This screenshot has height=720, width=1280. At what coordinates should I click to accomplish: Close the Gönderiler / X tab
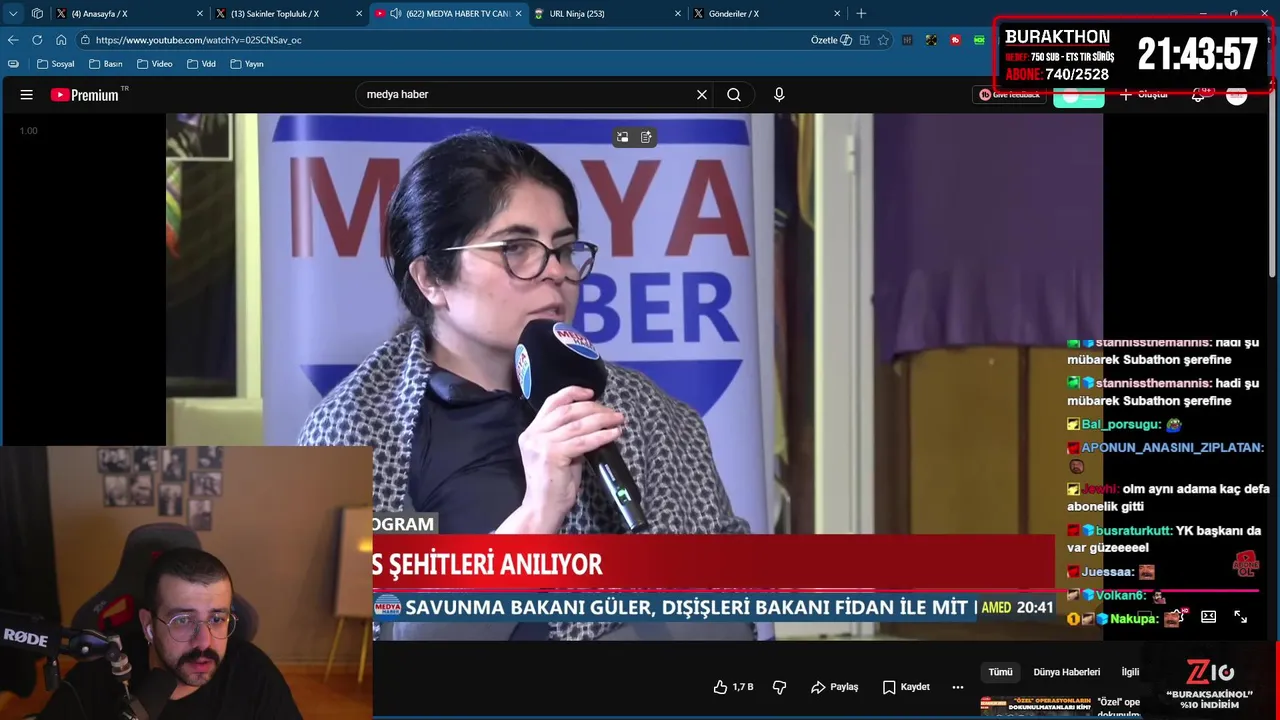(x=837, y=14)
